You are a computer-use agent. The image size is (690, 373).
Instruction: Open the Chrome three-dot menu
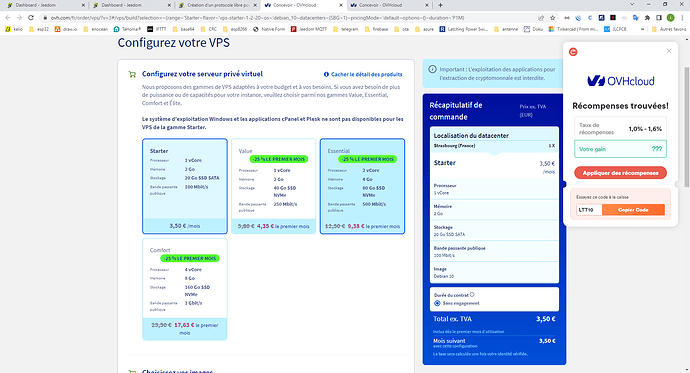pos(683,18)
